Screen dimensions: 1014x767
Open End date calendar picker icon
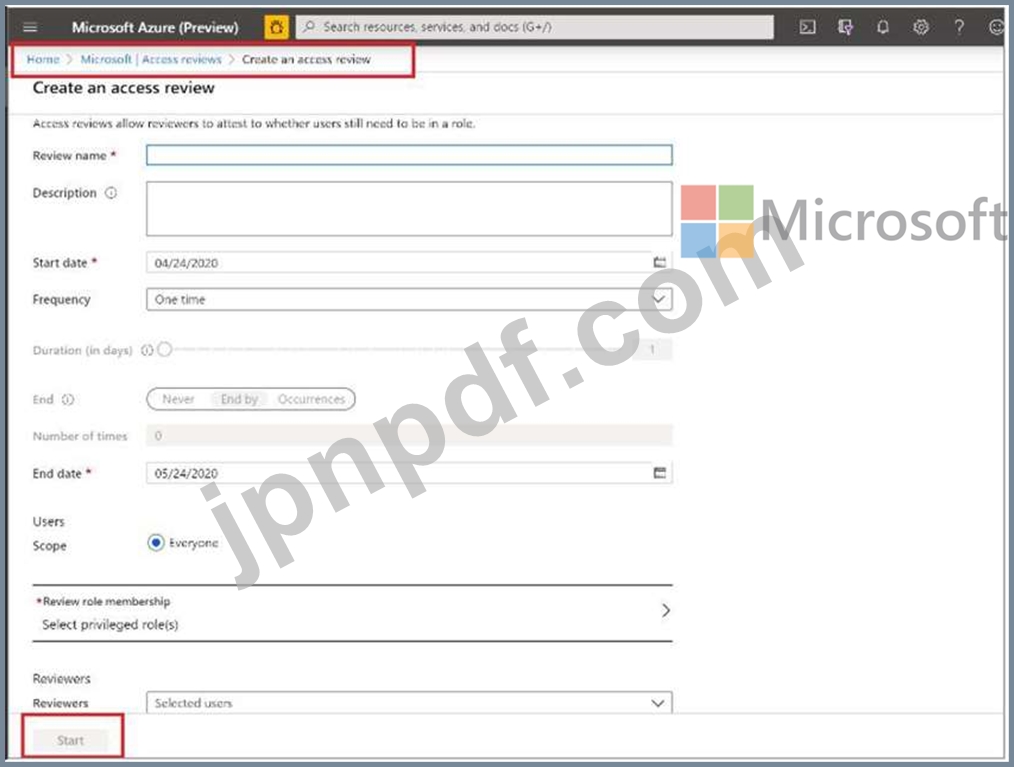659,473
